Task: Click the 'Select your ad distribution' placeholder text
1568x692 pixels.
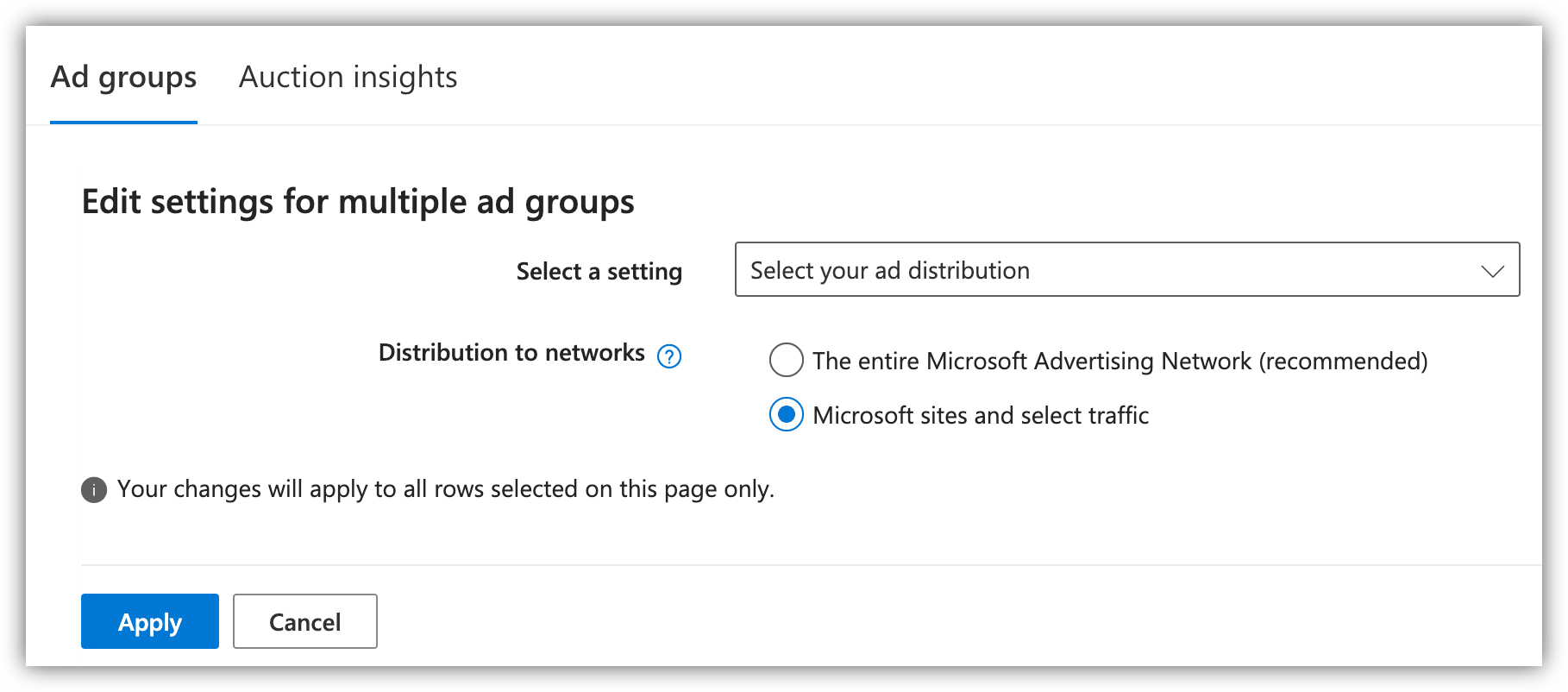Action: (x=889, y=271)
